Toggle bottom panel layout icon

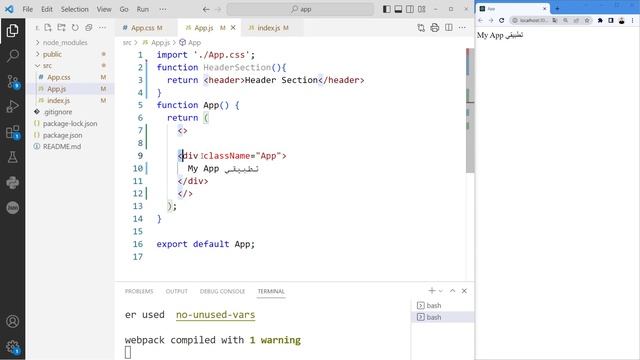(398, 9)
